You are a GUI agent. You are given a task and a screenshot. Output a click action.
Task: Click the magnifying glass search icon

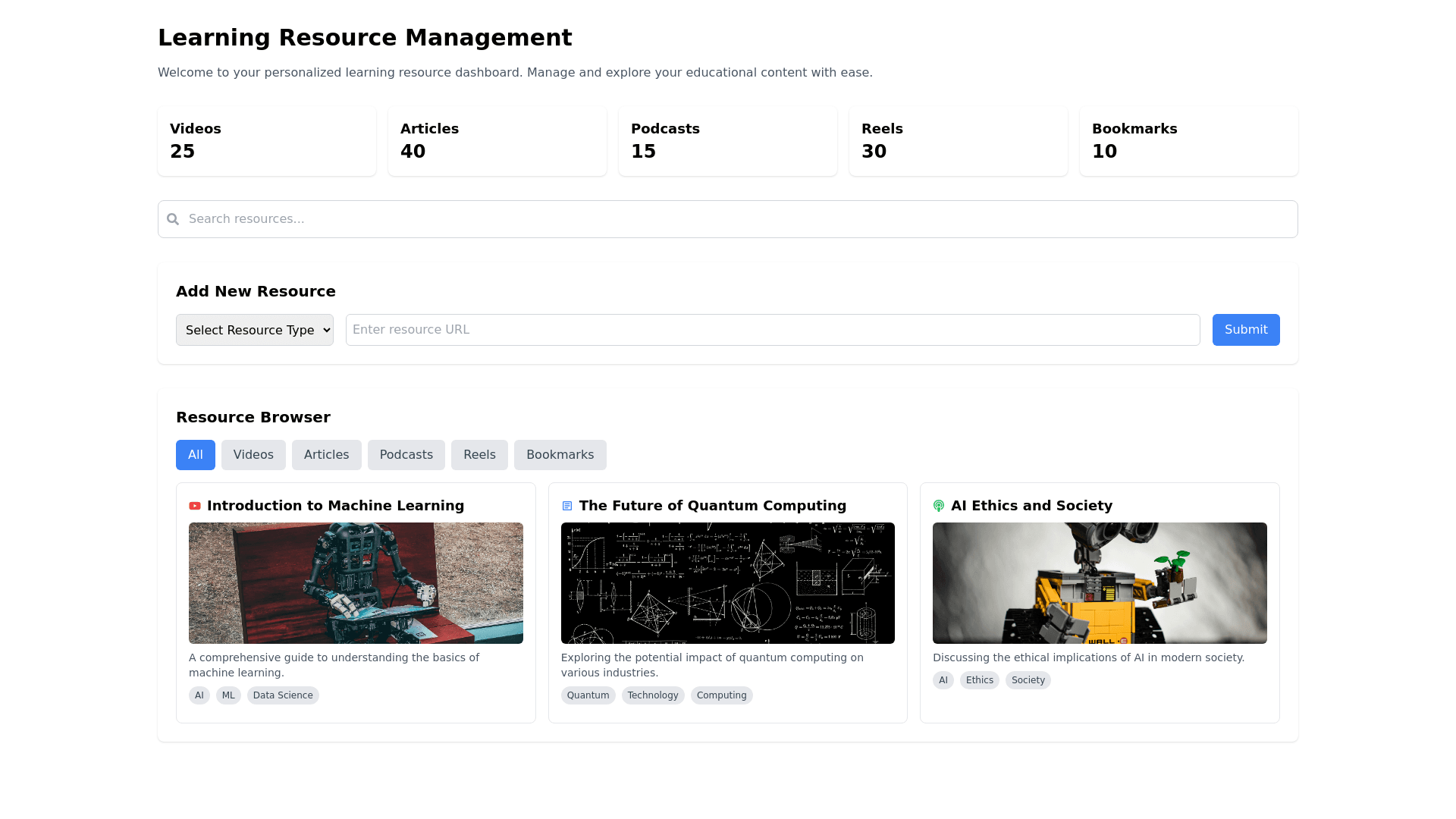(173, 219)
